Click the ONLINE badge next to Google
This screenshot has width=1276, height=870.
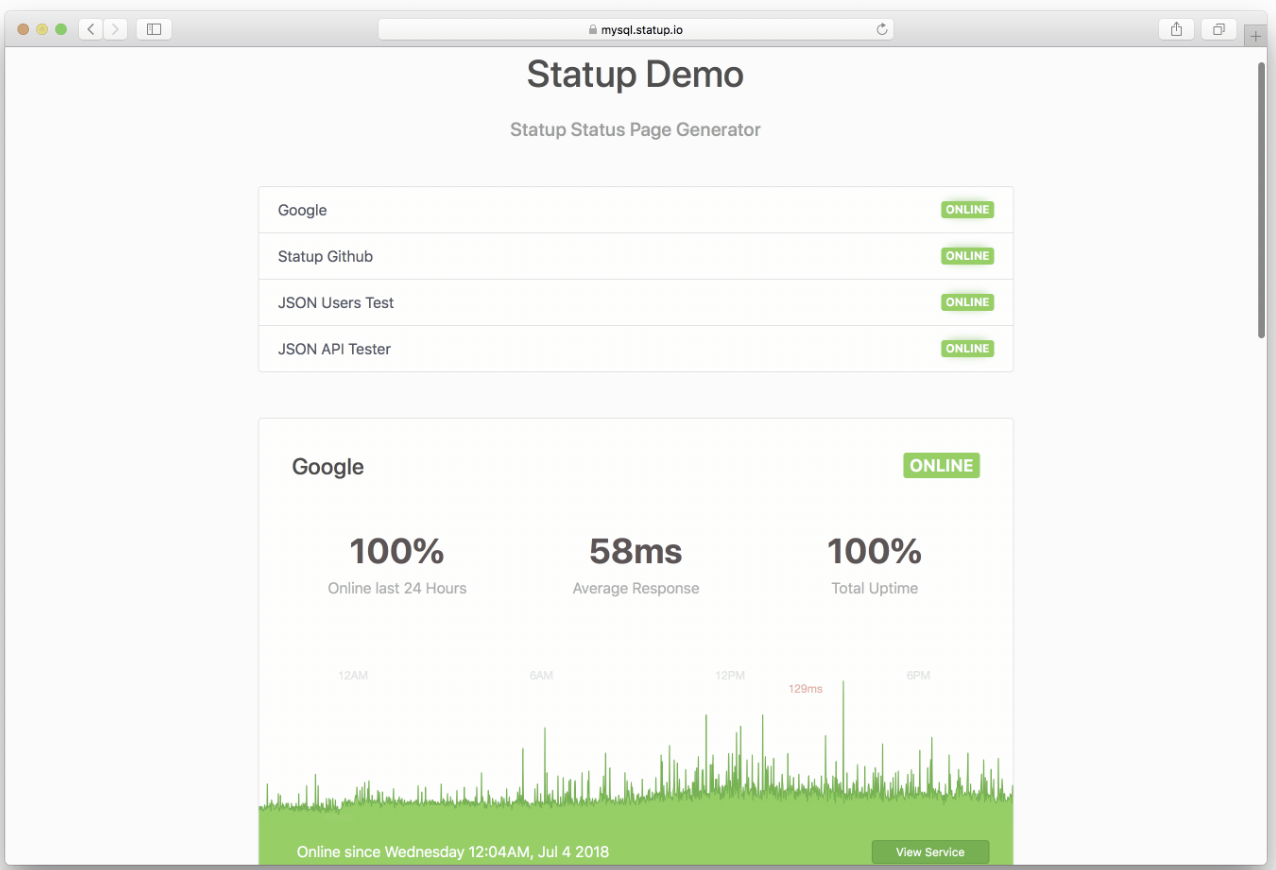click(966, 209)
